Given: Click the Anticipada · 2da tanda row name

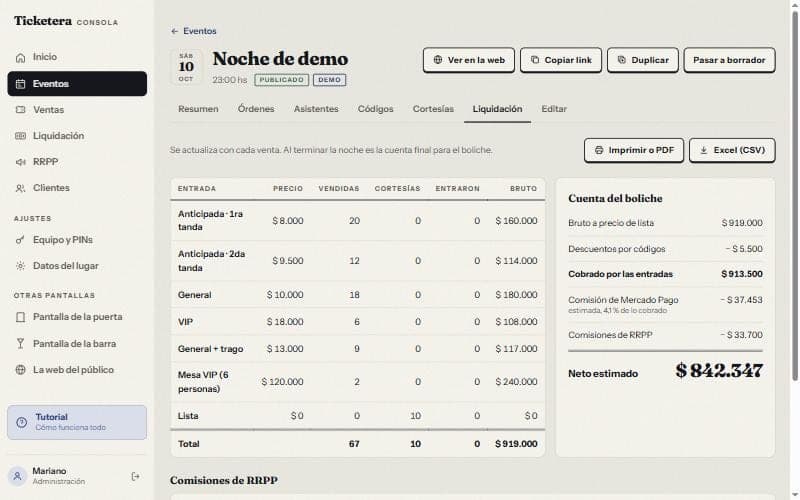Looking at the screenshot, I should click(211, 261).
